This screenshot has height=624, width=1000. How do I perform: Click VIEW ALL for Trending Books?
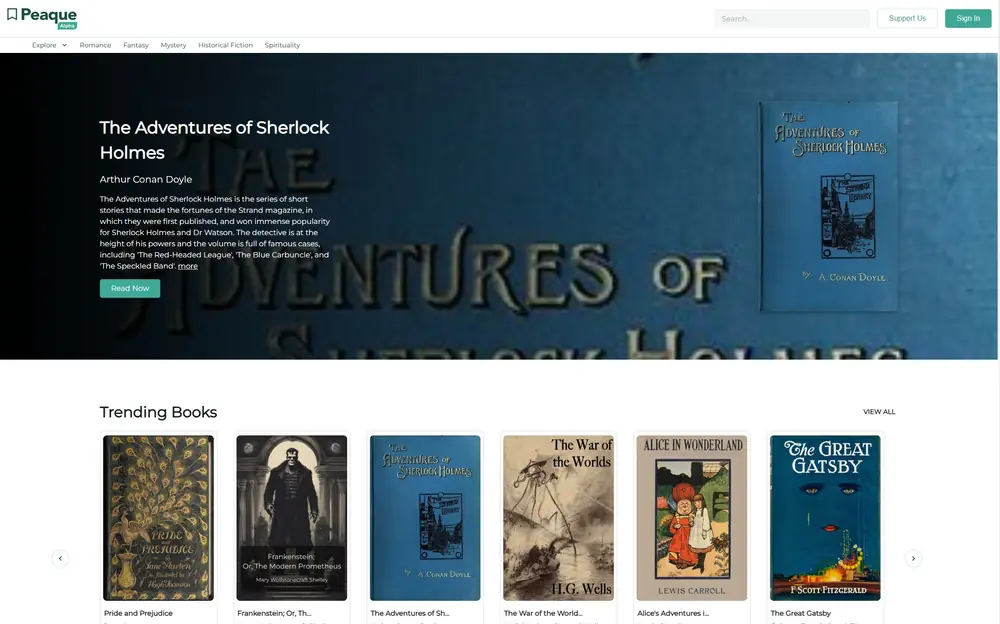pyautogui.click(x=879, y=412)
